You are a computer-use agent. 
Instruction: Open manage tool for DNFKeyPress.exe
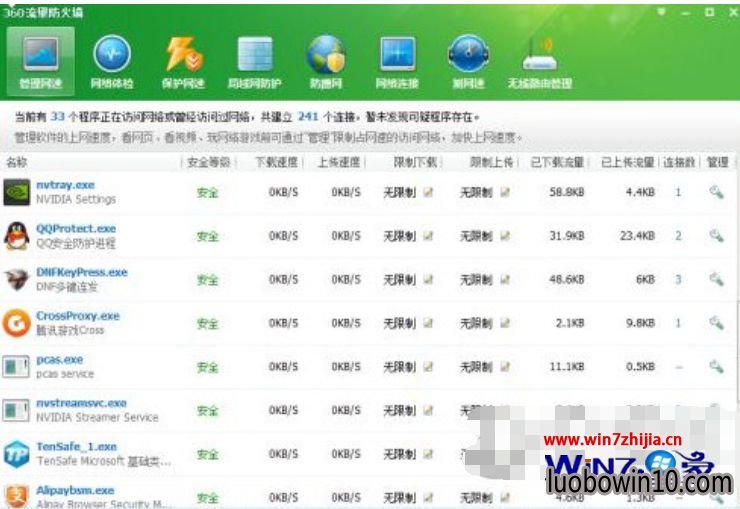pos(716,279)
